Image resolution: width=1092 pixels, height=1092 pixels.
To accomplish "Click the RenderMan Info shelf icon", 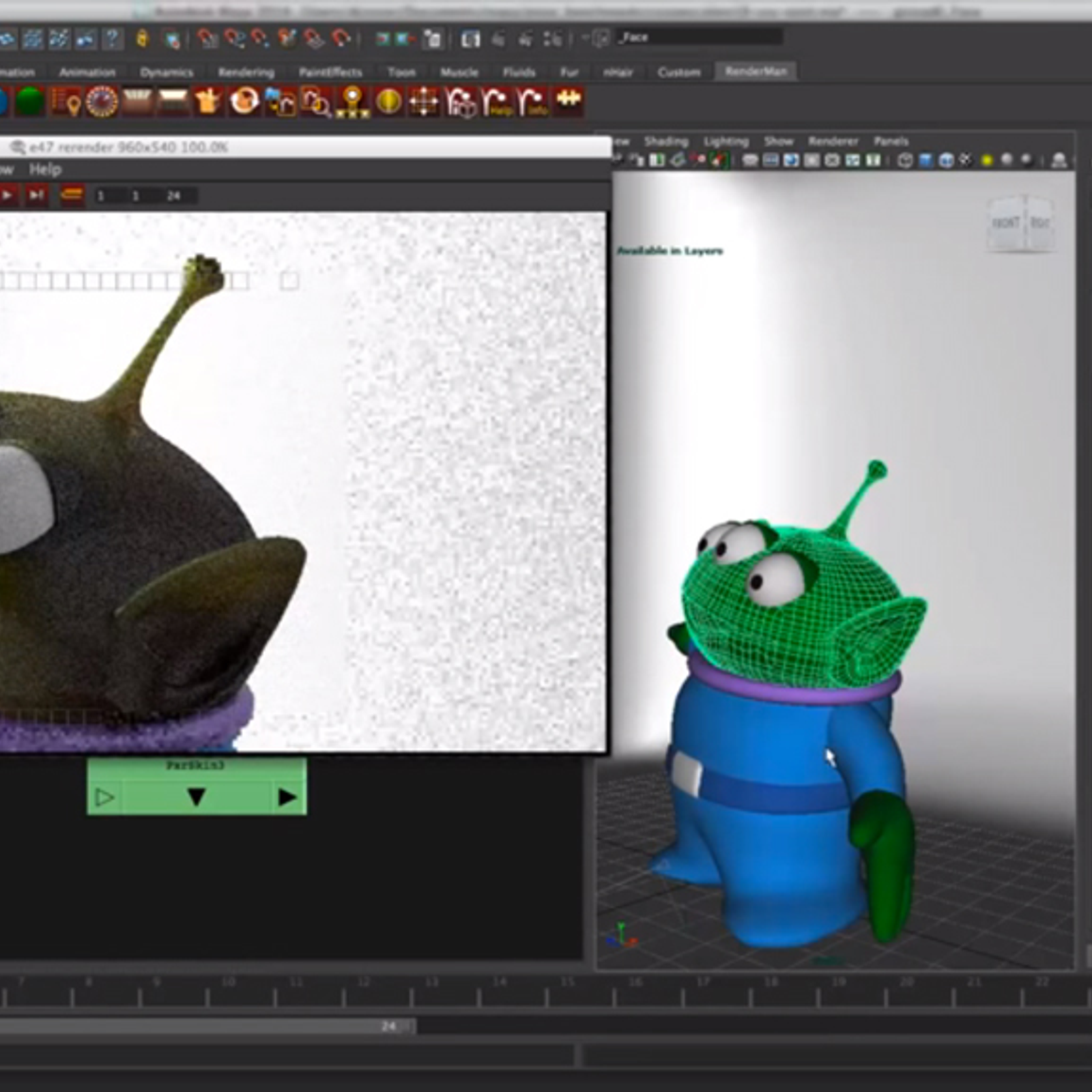I will (x=532, y=102).
